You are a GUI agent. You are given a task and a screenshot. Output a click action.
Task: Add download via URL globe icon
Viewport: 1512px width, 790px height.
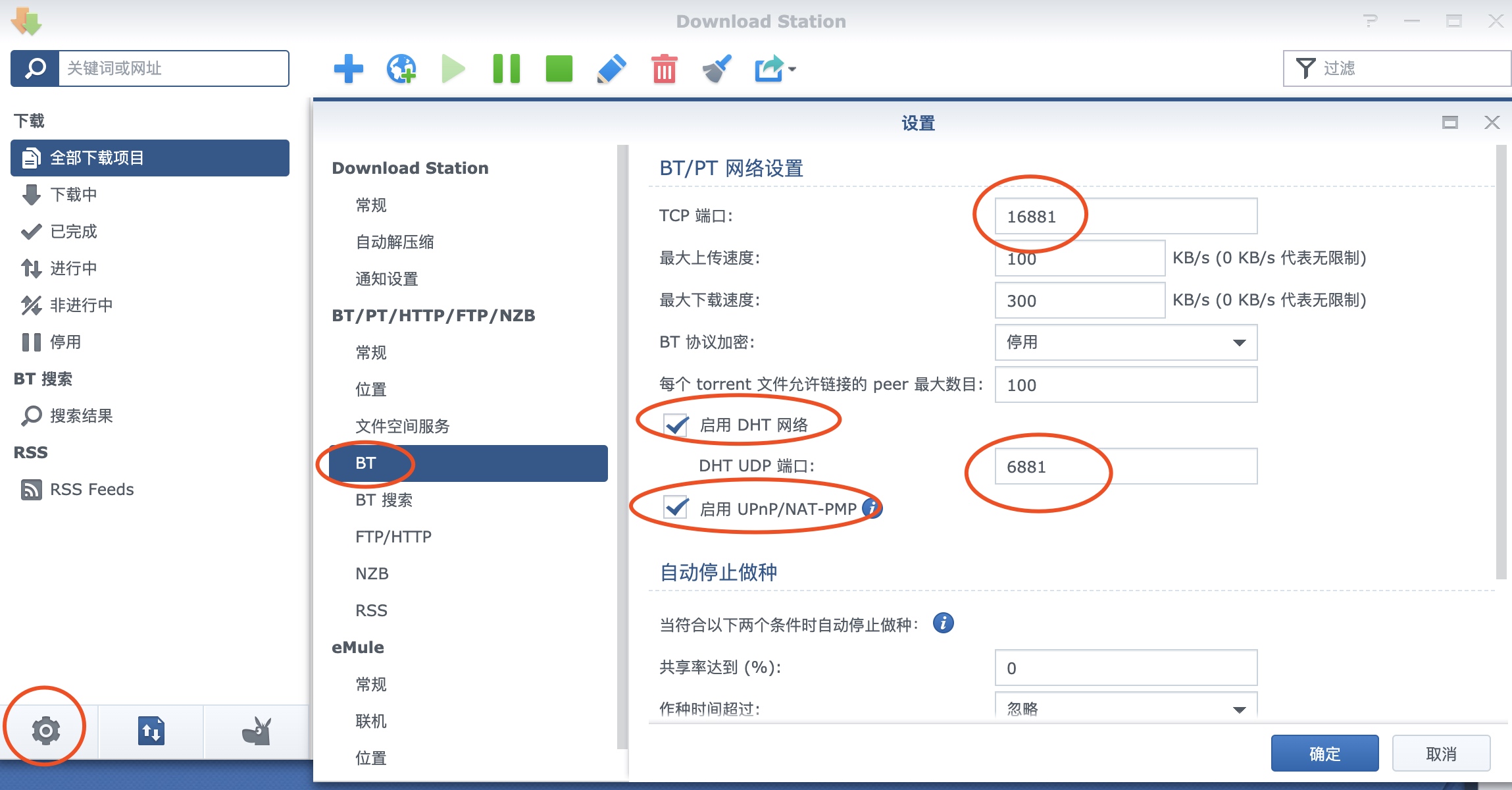coord(401,68)
